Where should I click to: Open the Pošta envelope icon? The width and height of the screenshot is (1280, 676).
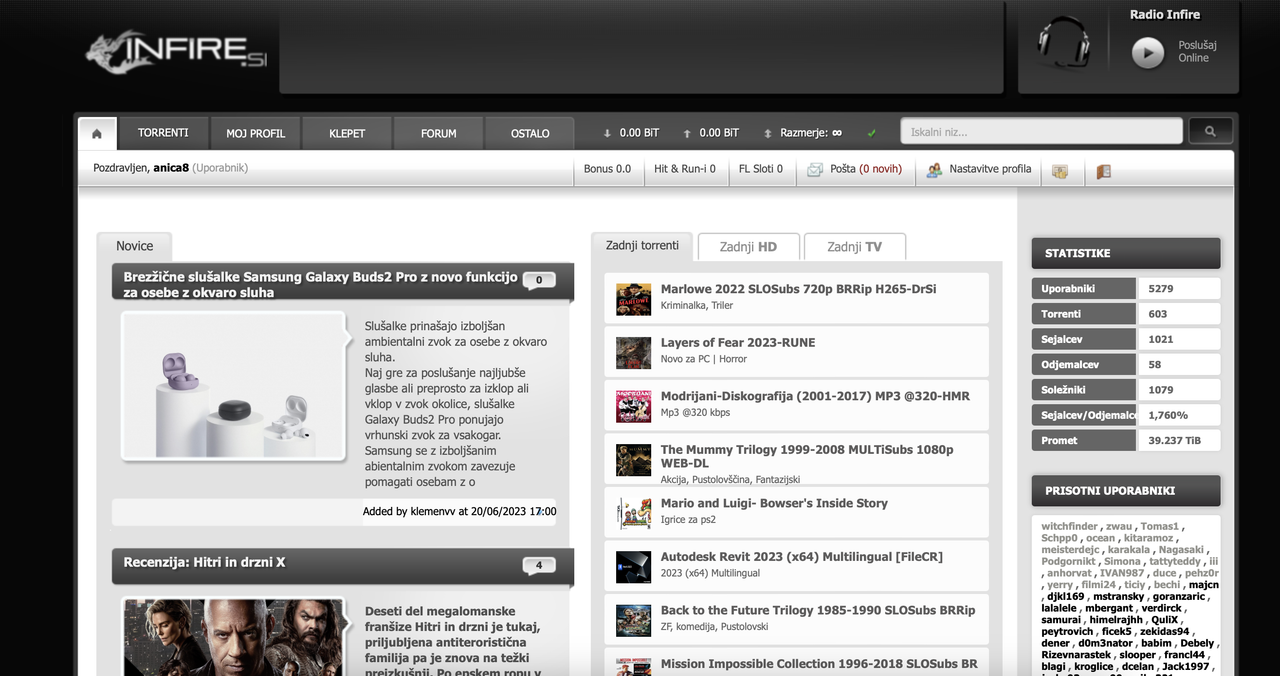tap(815, 170)
